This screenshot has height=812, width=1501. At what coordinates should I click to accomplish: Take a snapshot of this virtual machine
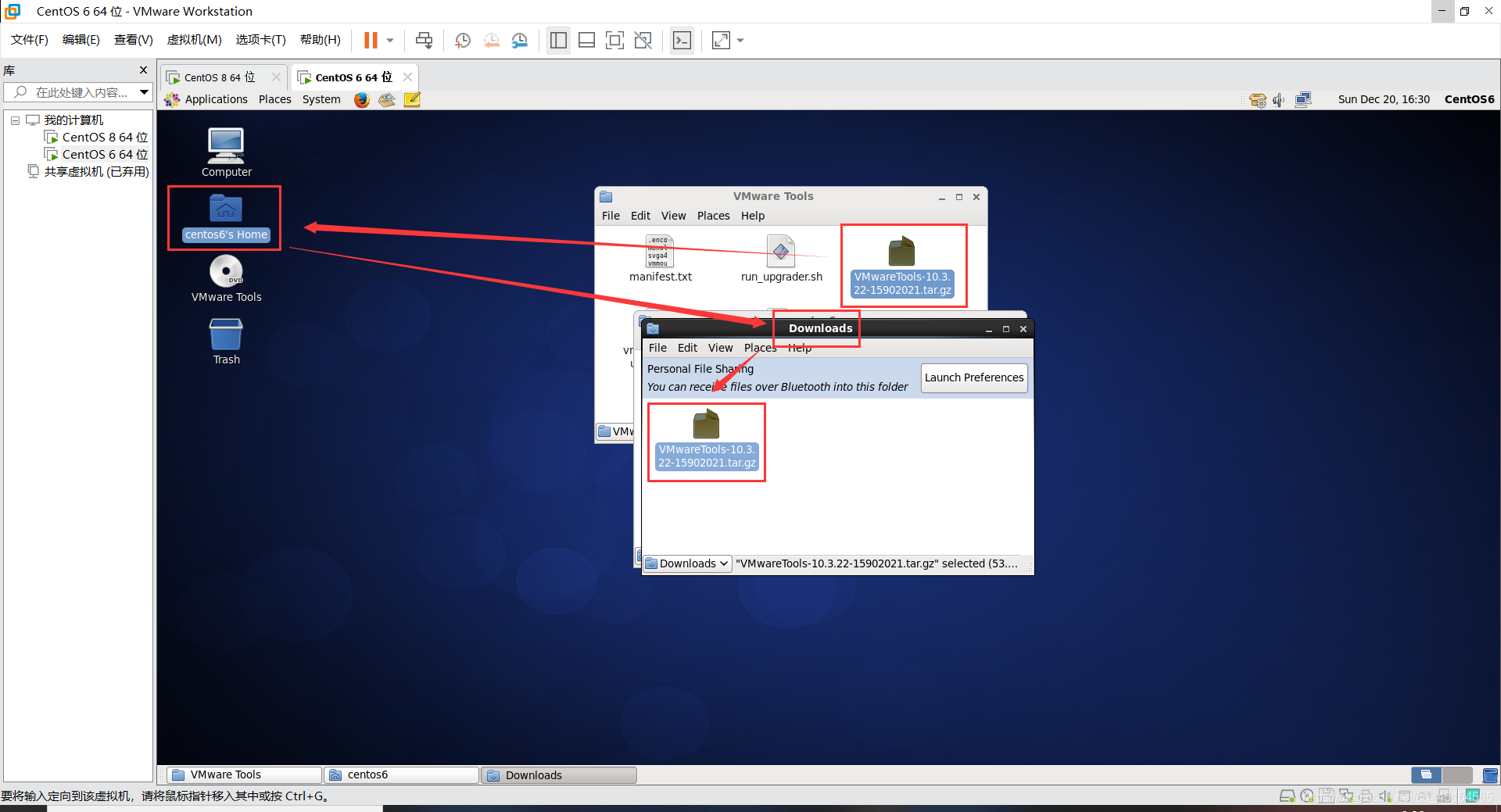tap(463, 41)
